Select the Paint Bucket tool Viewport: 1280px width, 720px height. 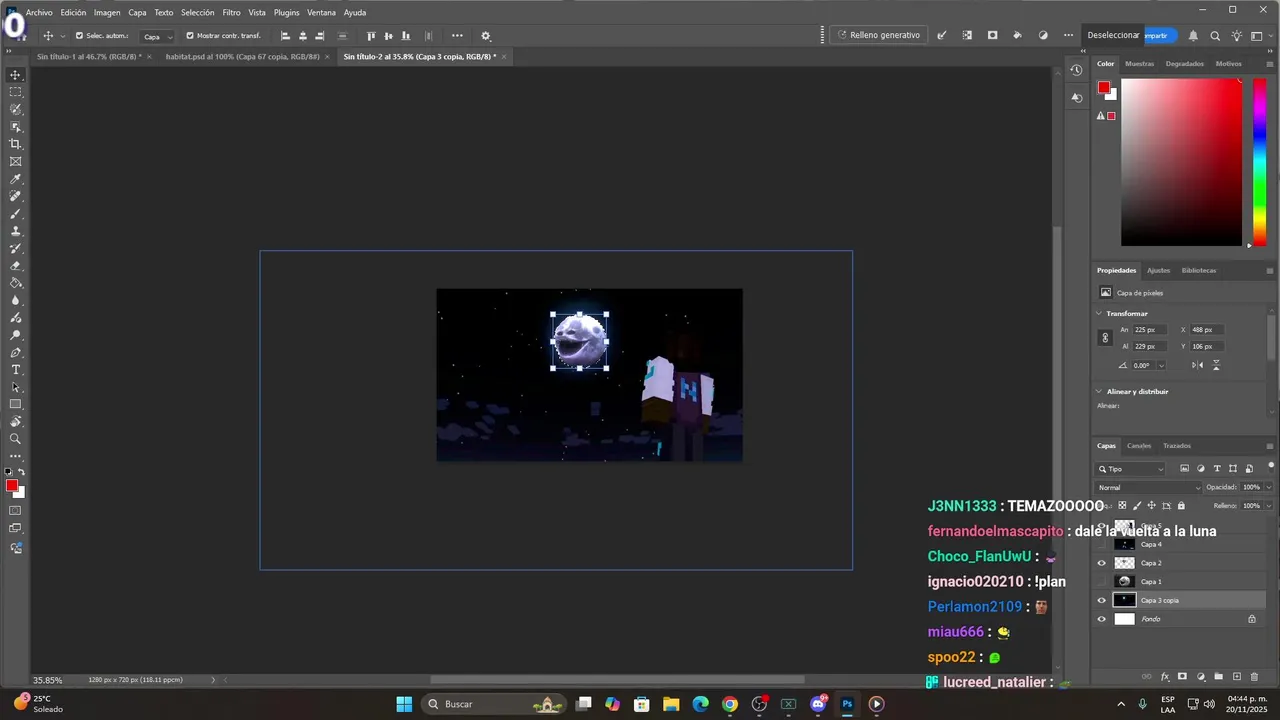point(15,283)
